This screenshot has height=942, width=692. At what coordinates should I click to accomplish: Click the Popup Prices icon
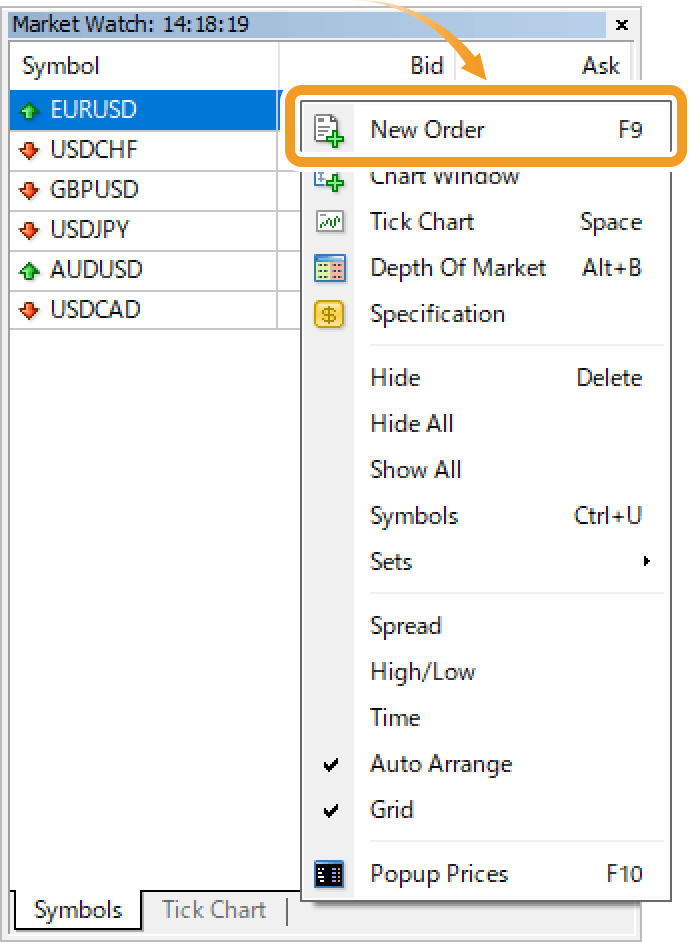(329, 874)
